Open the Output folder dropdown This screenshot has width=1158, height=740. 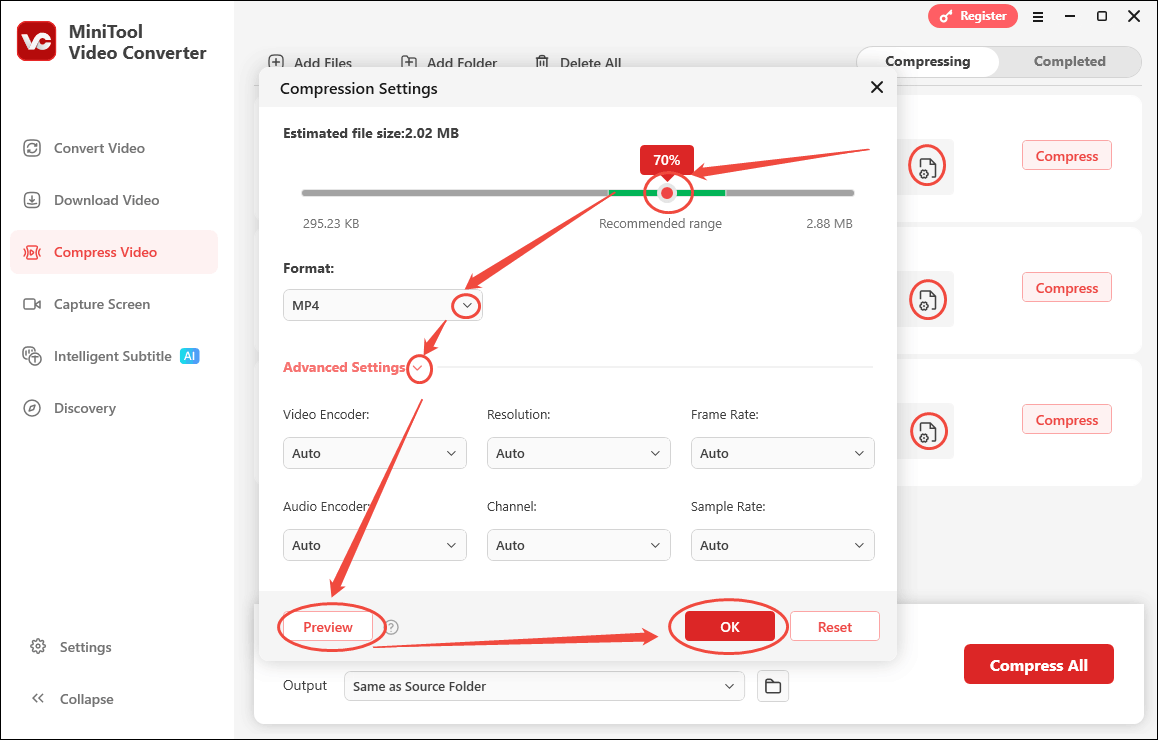544,686
